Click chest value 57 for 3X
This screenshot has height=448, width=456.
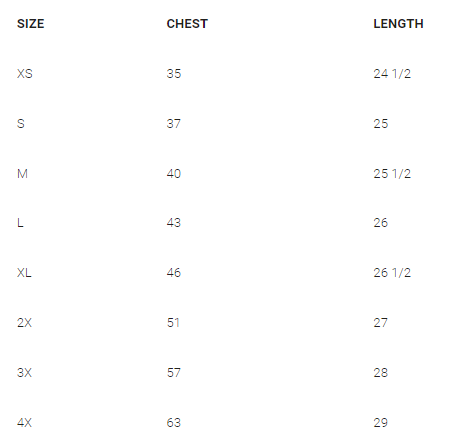(174, 373)
